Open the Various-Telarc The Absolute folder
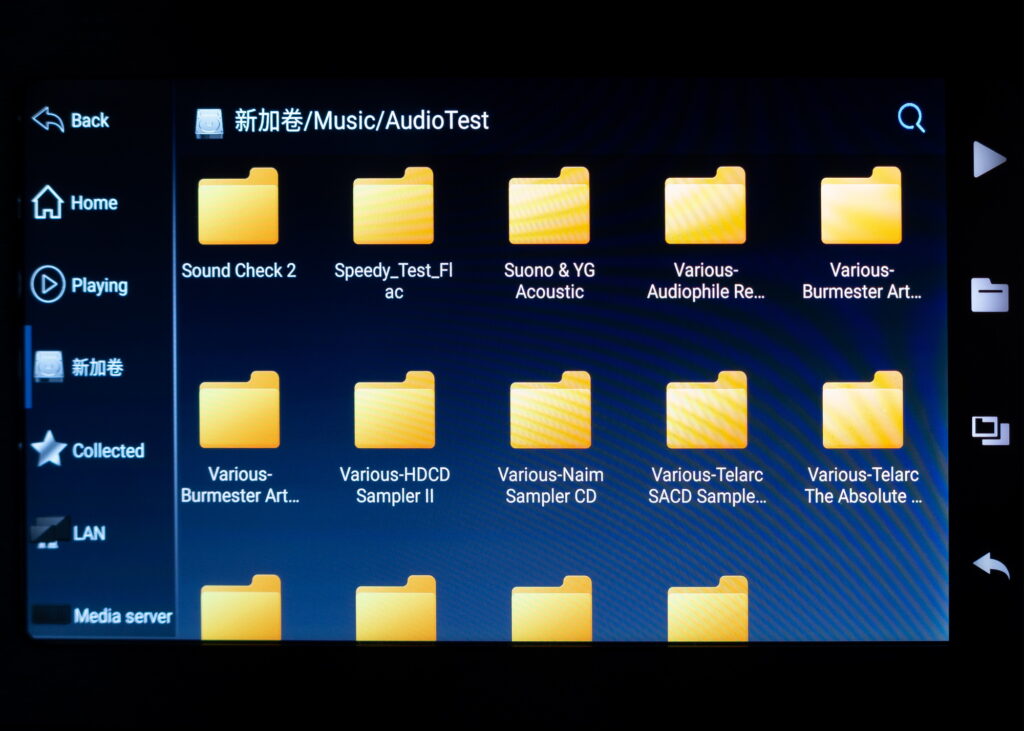The width and height of the screenshot is (1024, 731). (863, 438)
